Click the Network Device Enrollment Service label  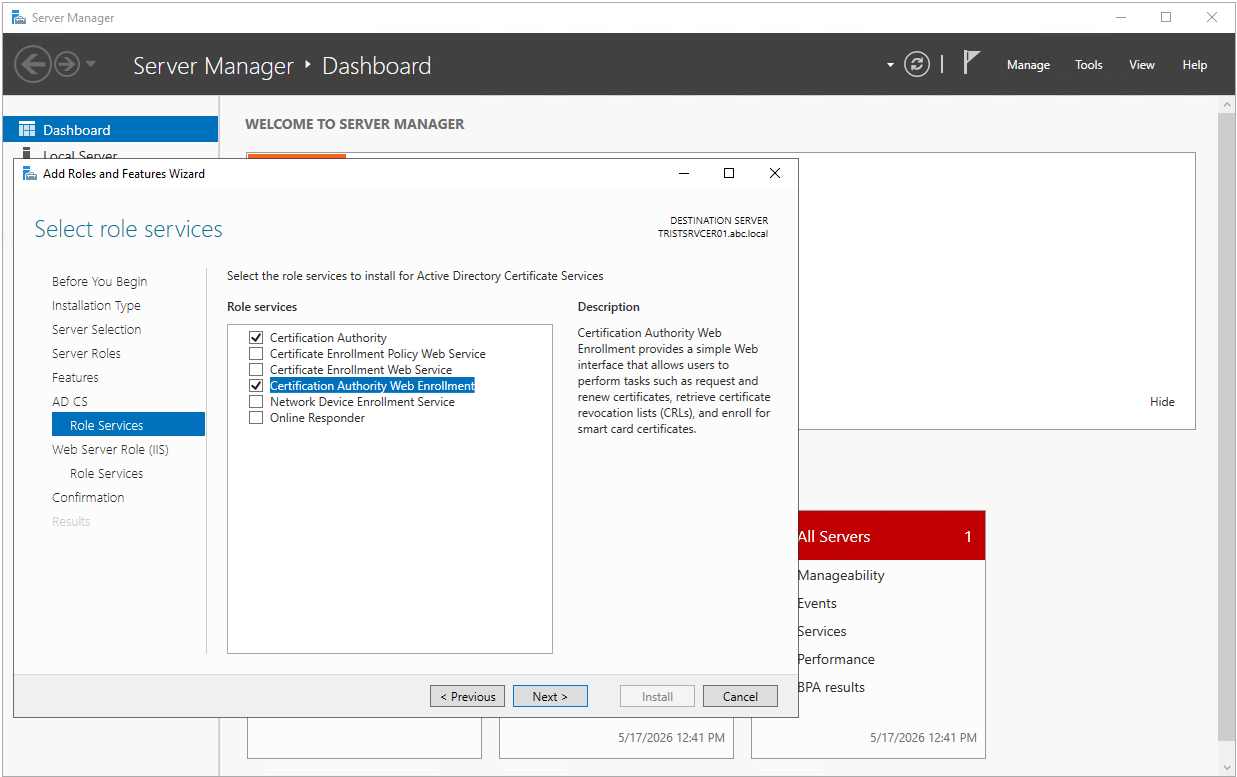362,402
